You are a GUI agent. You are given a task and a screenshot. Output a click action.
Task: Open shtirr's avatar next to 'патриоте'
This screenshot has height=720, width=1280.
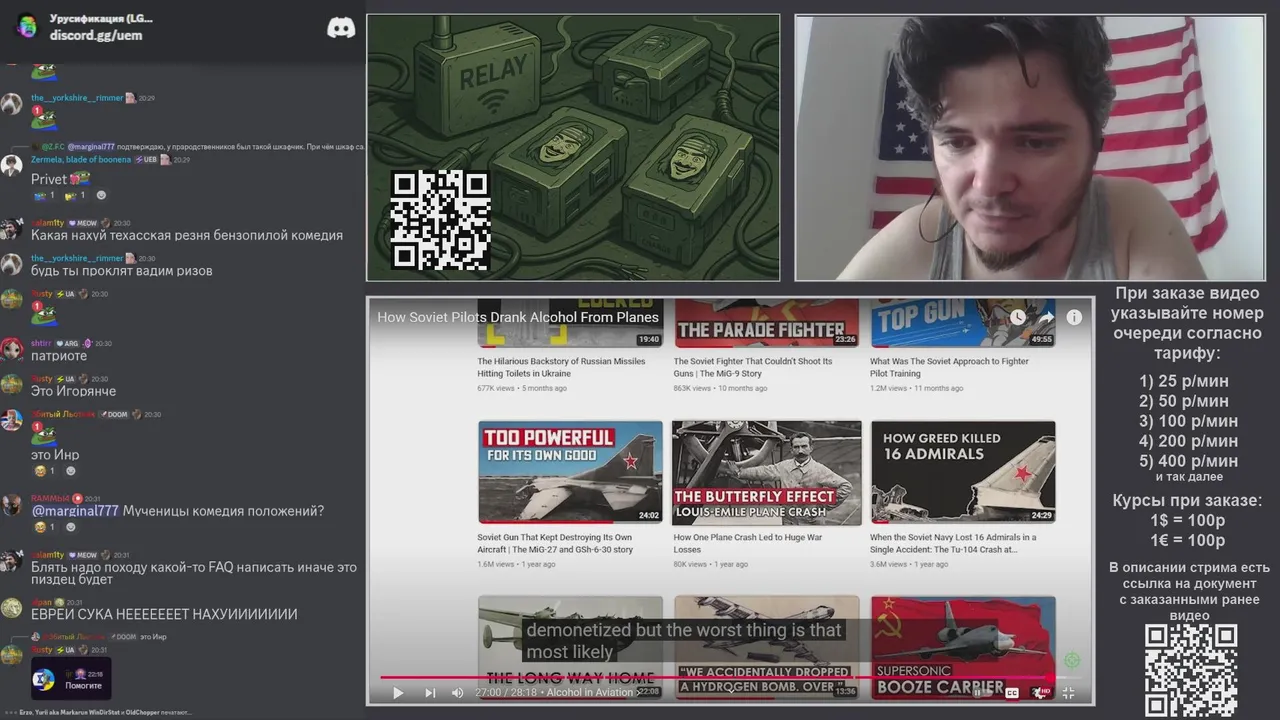(x=12, y=349)
